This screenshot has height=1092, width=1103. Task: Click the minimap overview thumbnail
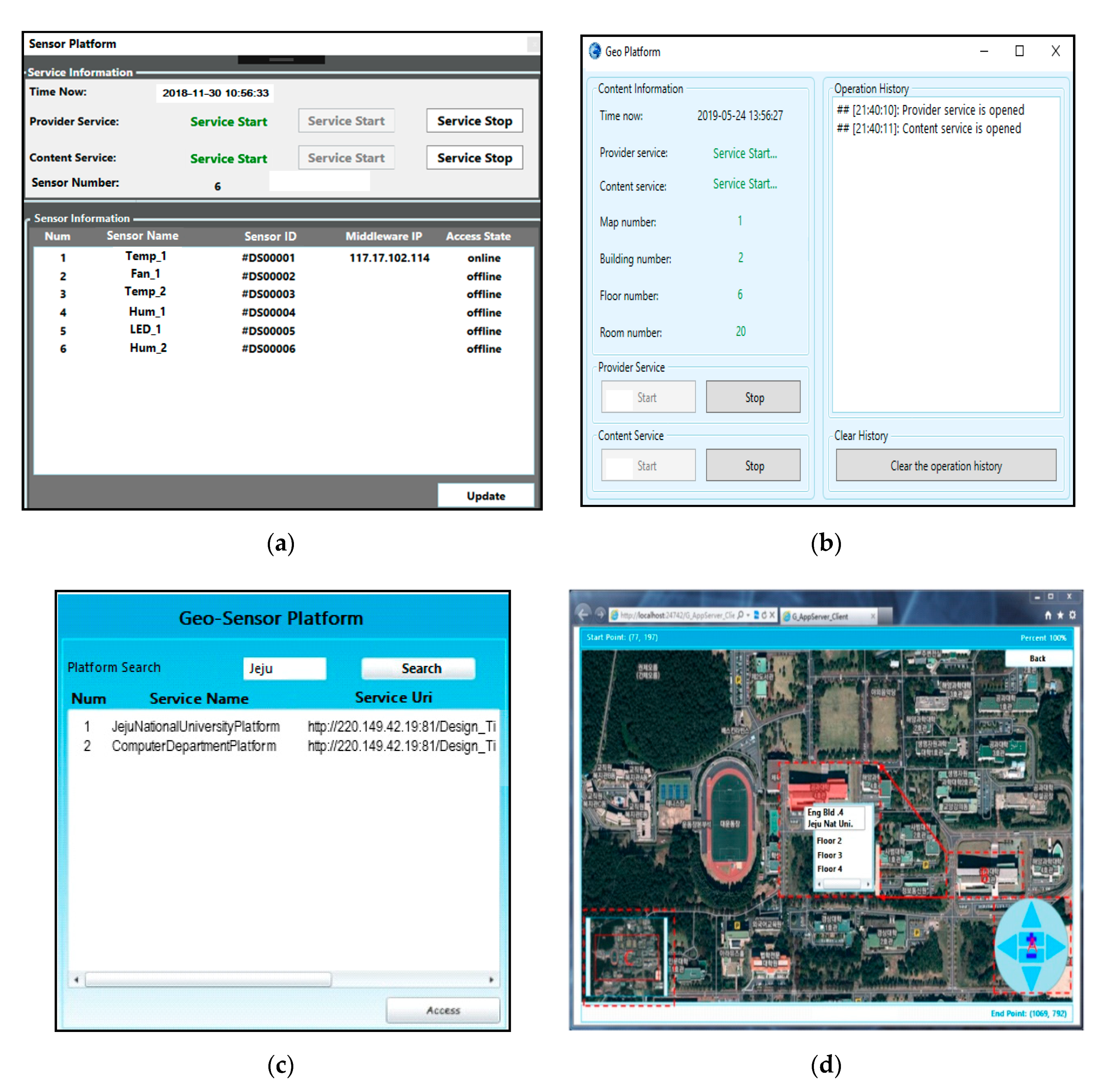(627, 957)
